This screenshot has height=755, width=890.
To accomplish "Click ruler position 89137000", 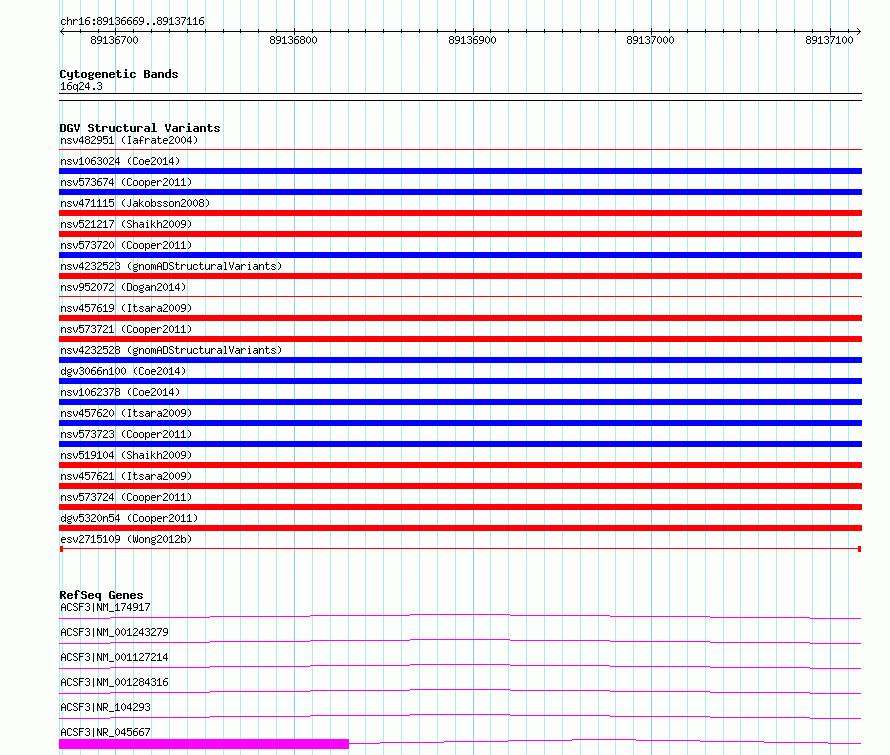I will click(650, 40).
